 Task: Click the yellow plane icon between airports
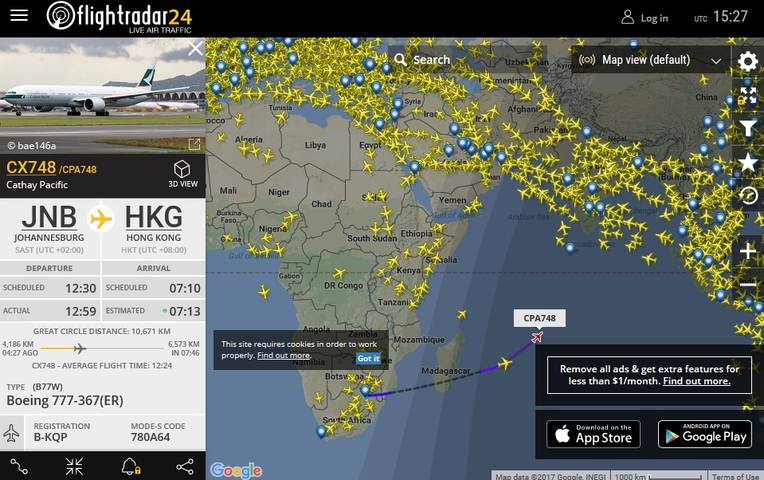coord(101,219)
